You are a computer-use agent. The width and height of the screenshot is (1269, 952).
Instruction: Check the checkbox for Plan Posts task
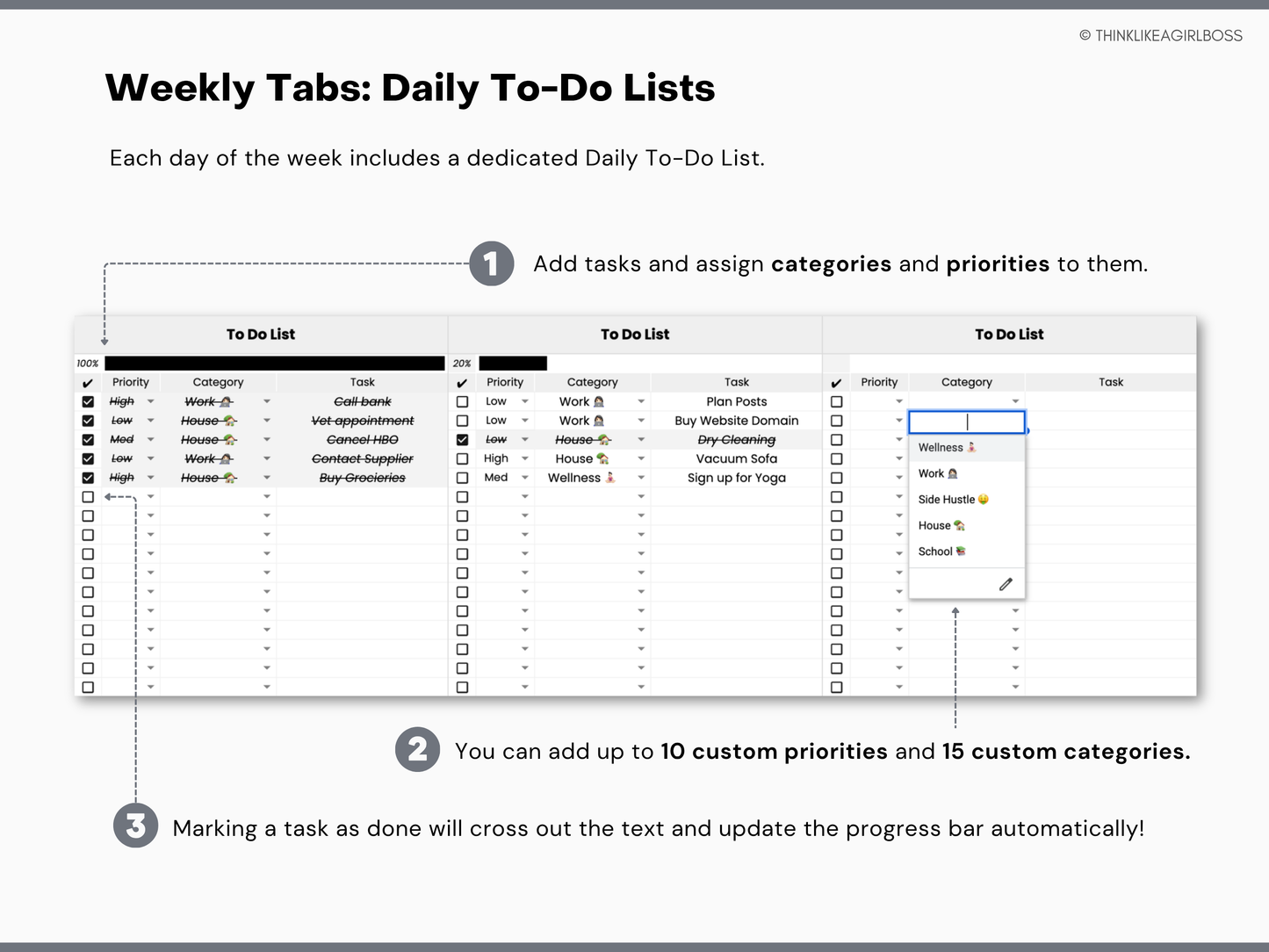point(463,401)
